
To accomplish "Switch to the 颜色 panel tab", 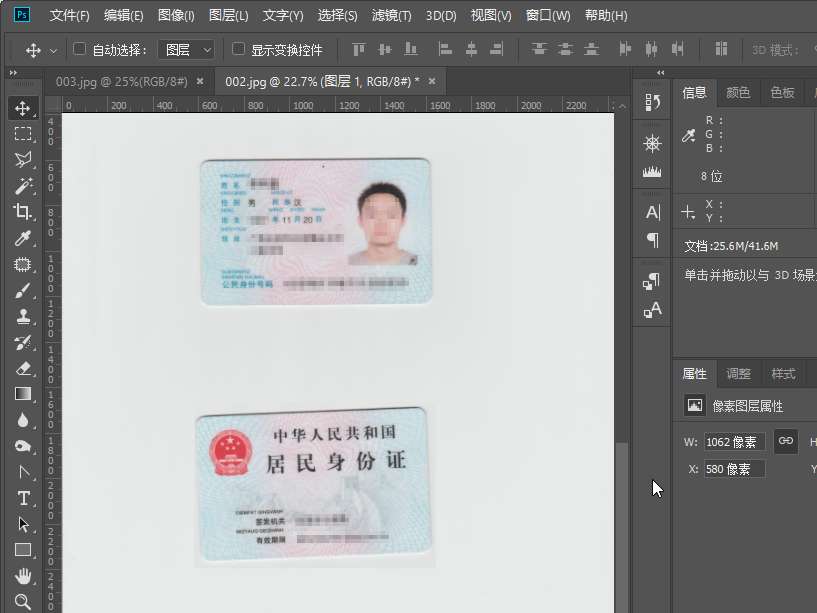I will pyautogui.click(x=738, y=93).
